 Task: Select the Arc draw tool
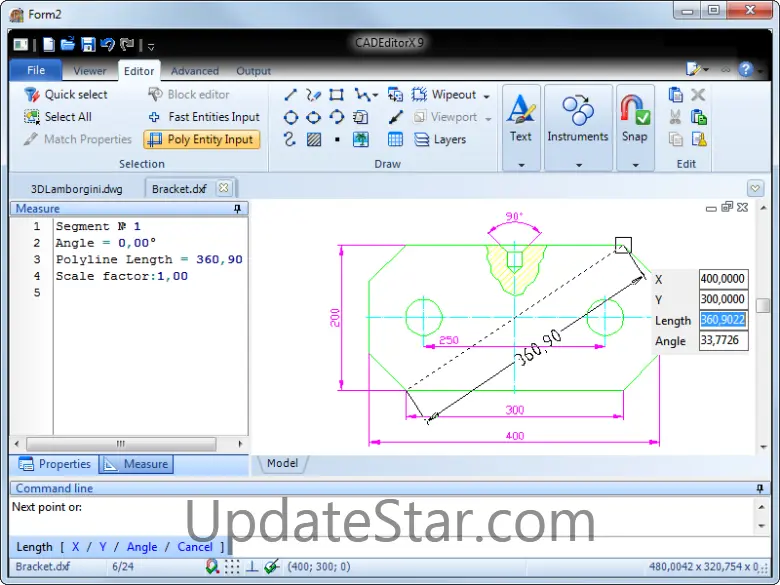(x=337, y=117)
